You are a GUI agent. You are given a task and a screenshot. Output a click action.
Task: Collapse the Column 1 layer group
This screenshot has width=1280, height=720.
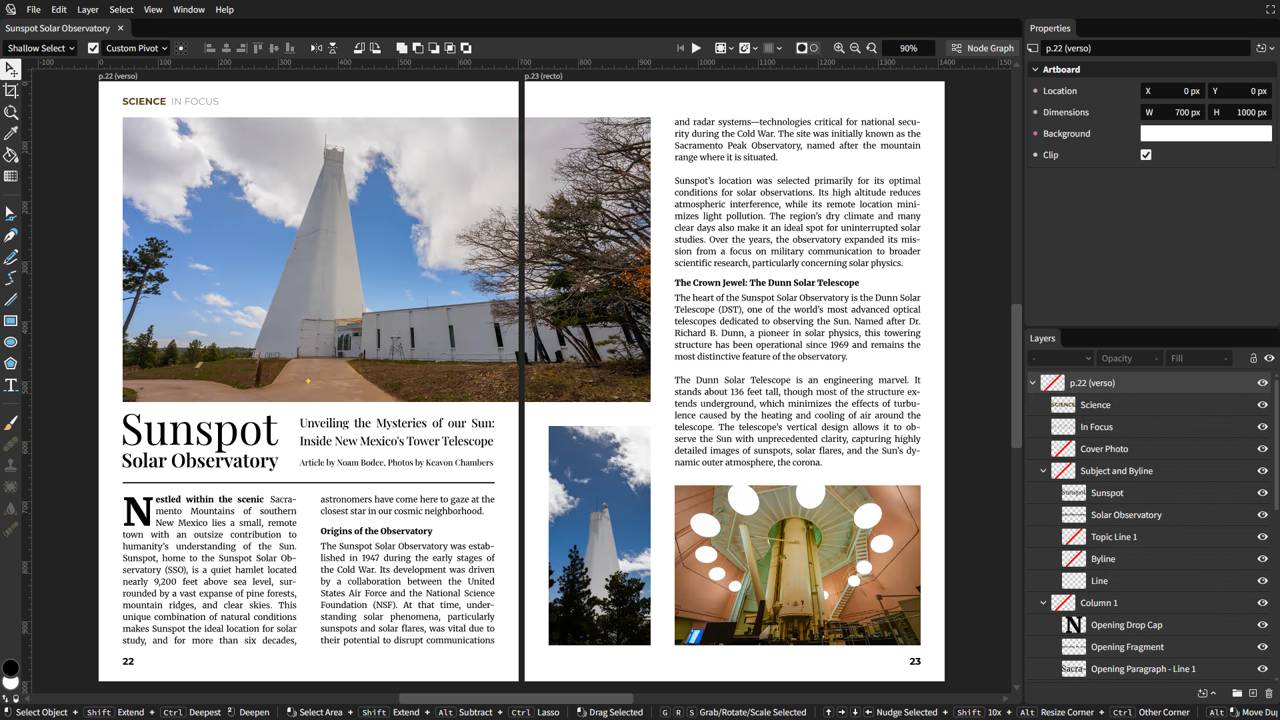click(1043, 603)
